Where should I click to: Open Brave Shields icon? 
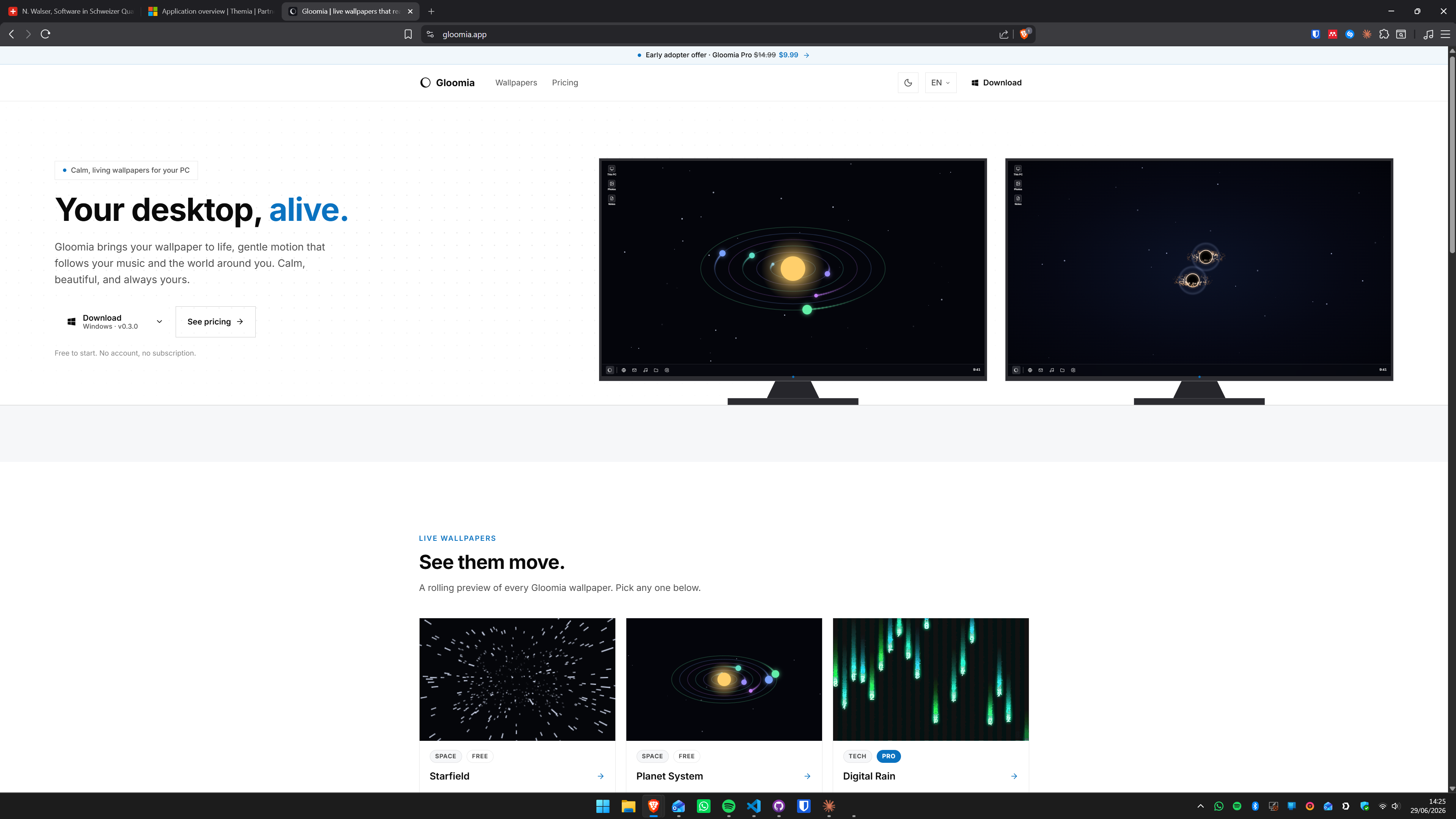click(x=1024, y=34)
